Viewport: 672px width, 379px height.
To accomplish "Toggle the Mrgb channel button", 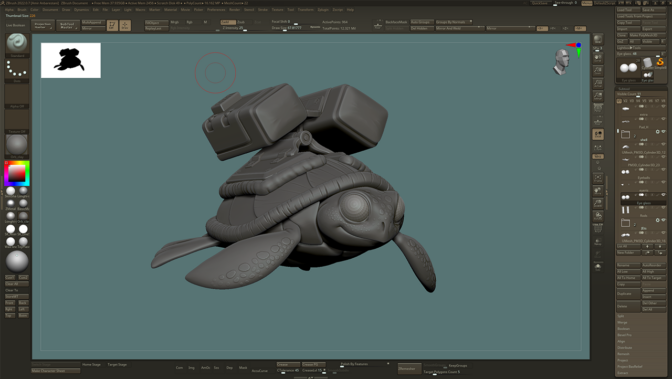I will 175,22.
